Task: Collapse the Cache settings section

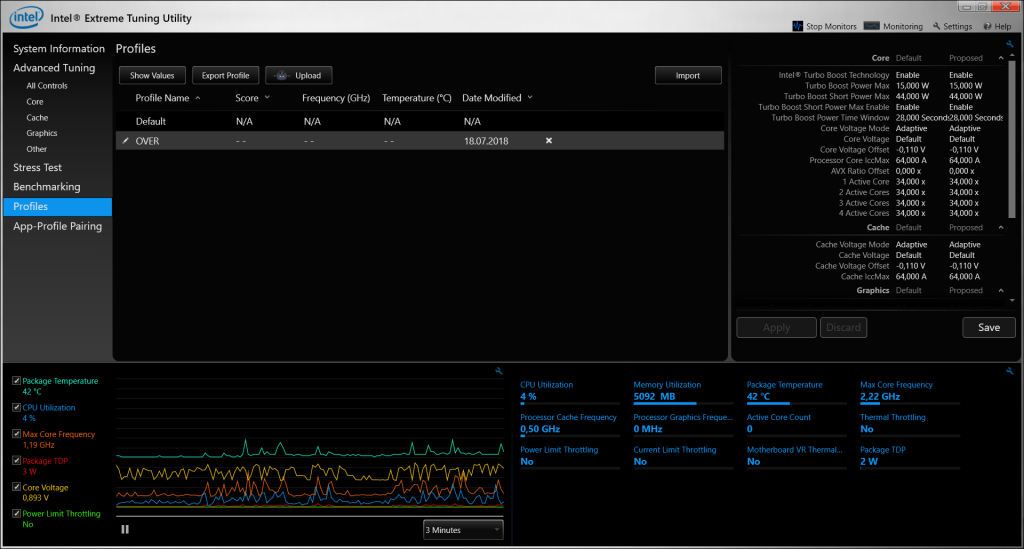Action: point(1000,227)
